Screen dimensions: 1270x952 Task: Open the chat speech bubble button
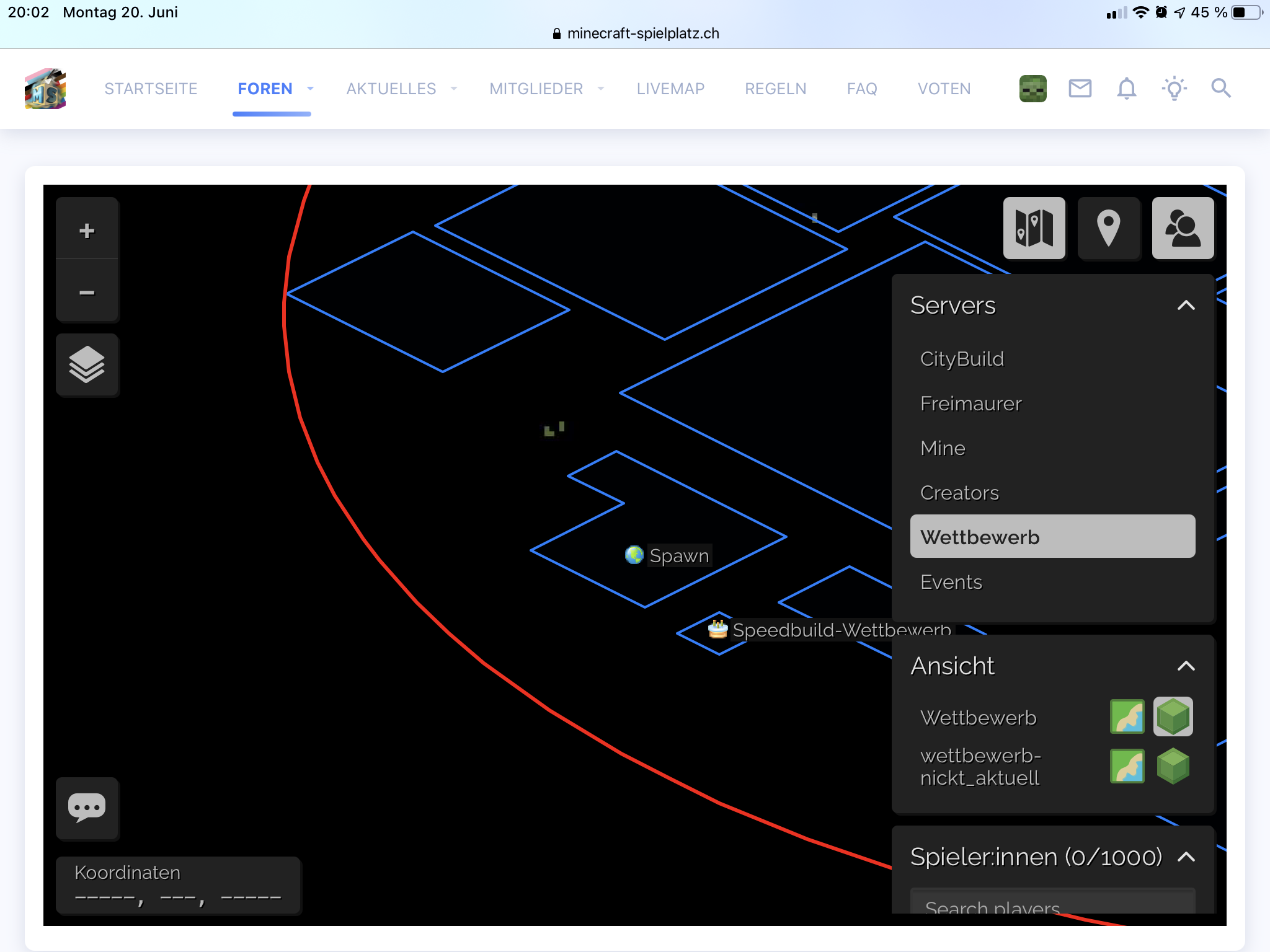[x=87, y=808]
